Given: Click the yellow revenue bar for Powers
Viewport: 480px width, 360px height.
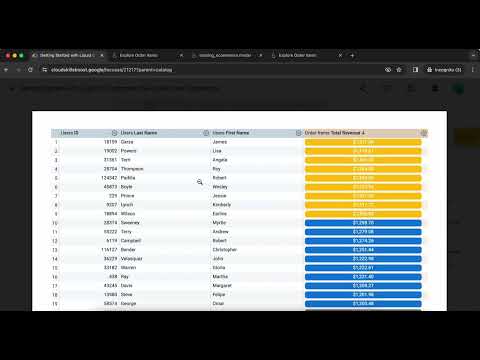Looking at the screenshot, I should coord(363,151).
